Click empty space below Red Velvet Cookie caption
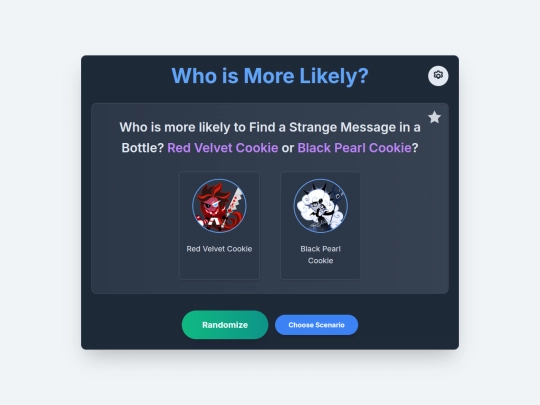Image resolution: width=540 pixels, height=405 pixels. point(219,267)
